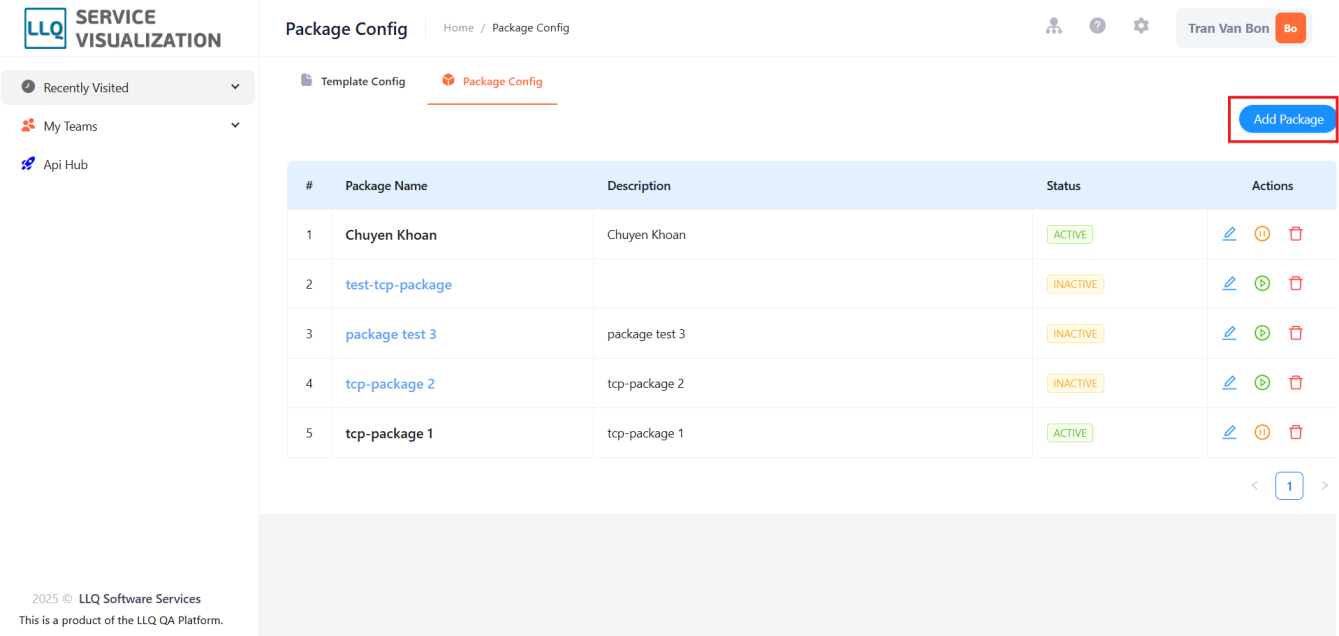Open the package test 3 link

click(x=391, y=334)
